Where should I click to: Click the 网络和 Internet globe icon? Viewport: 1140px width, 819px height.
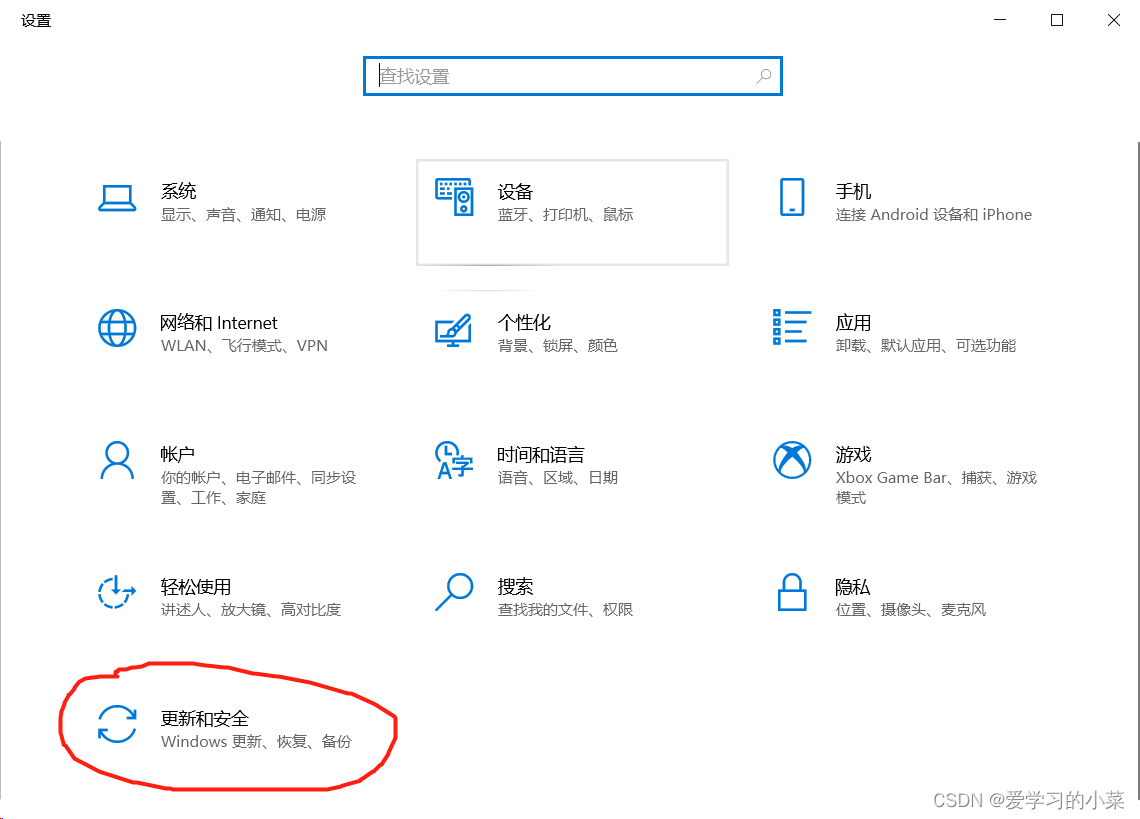point(117,328)
